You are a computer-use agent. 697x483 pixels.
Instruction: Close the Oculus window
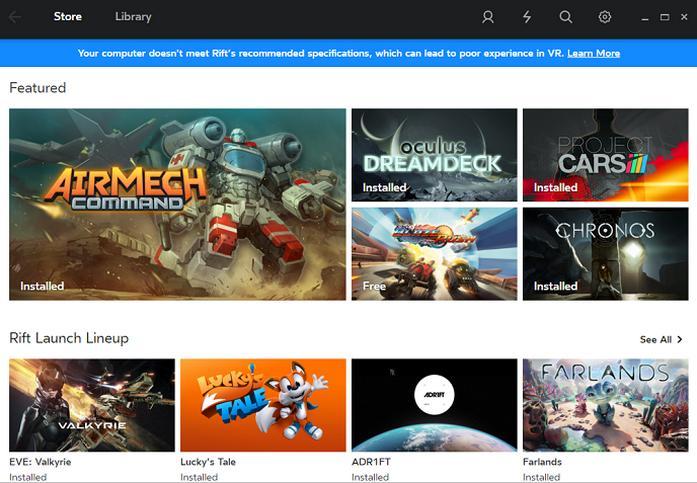point(684,17)
